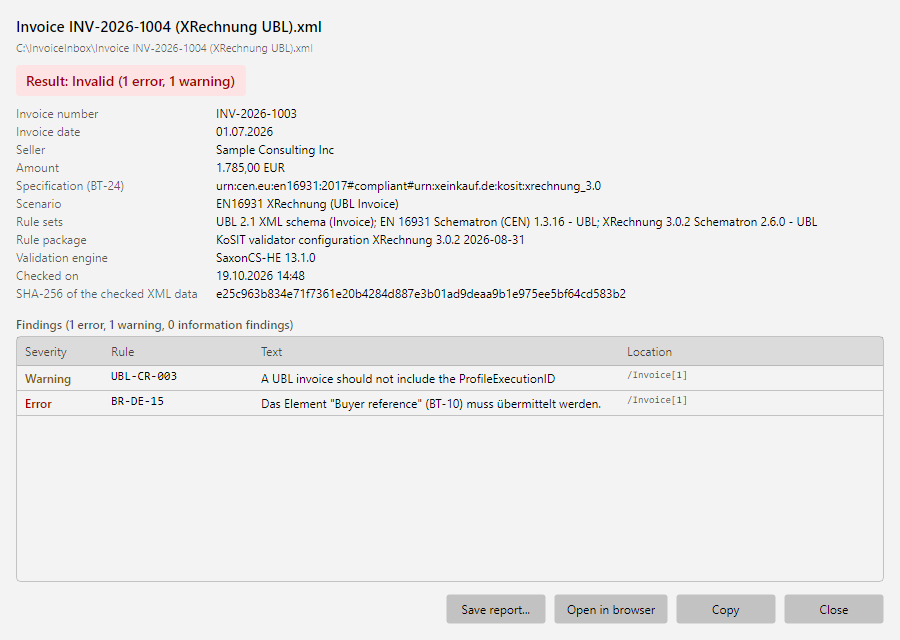Image resolution: width=900 pixels, height=640 pixels.
Task: Click the Copy button
Action: pos(726,609)
